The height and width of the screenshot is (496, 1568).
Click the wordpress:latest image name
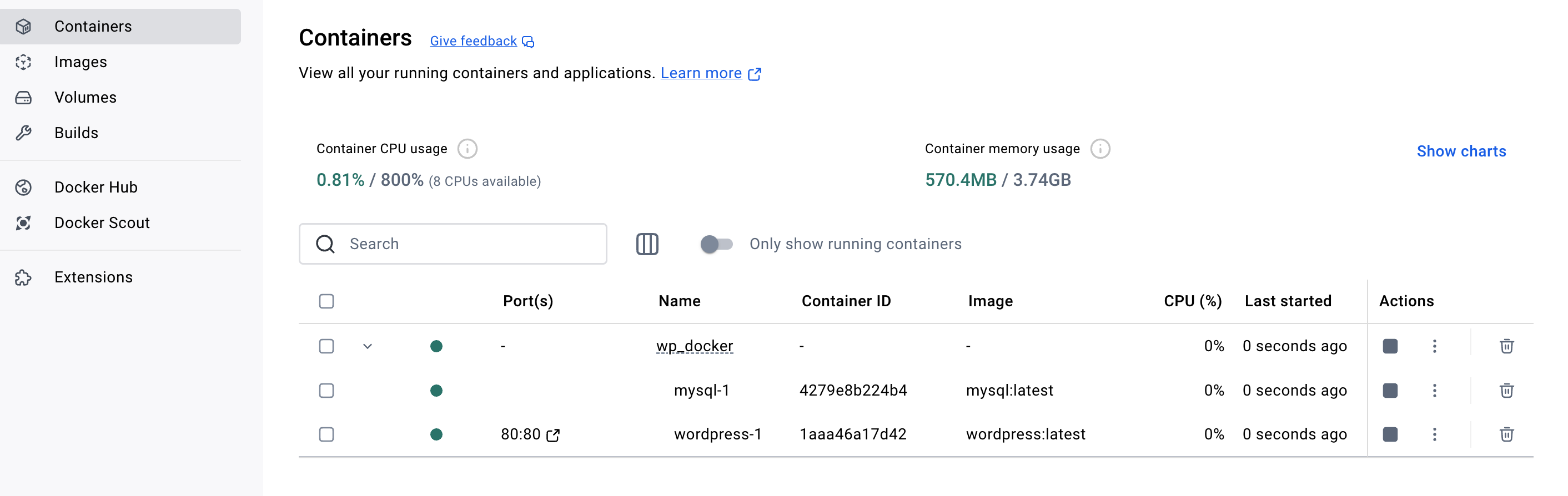1026,434
